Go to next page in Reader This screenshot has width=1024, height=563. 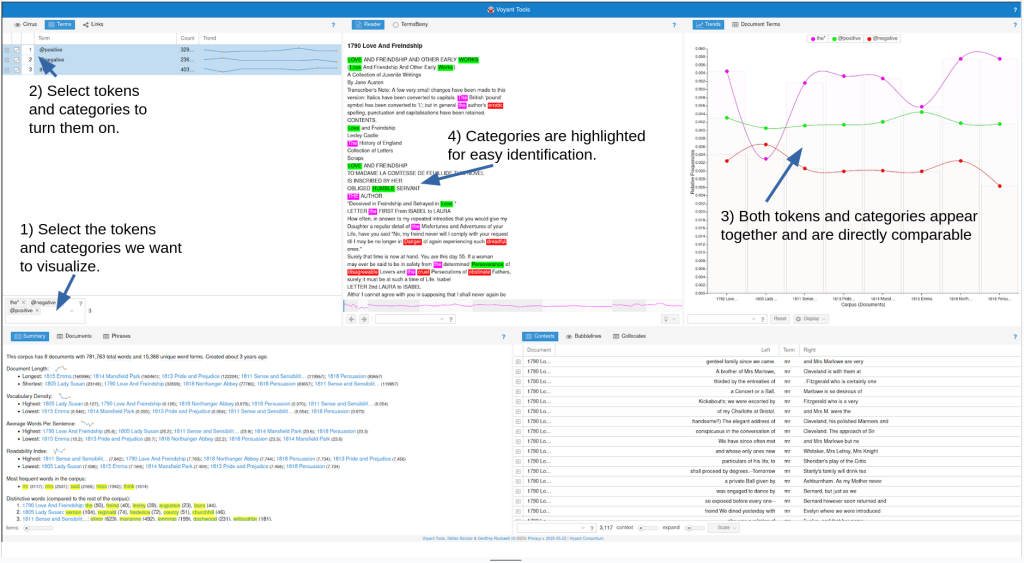pos(364,319)
